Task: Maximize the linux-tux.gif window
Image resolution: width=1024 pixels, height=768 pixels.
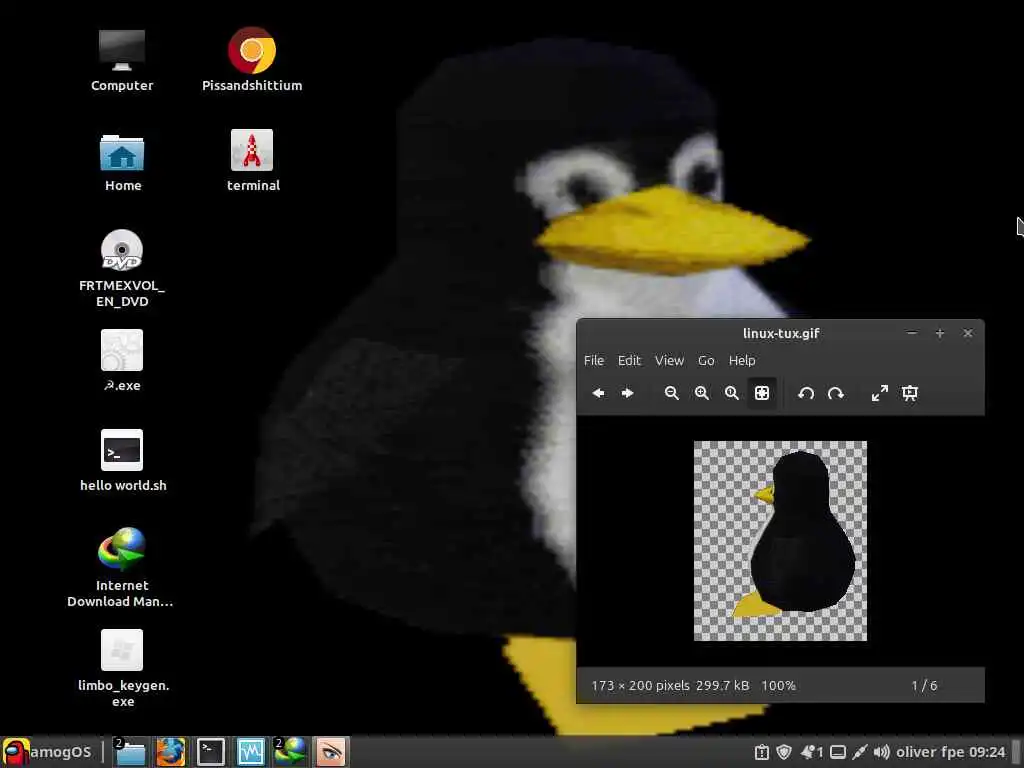Action: [940, 333]
